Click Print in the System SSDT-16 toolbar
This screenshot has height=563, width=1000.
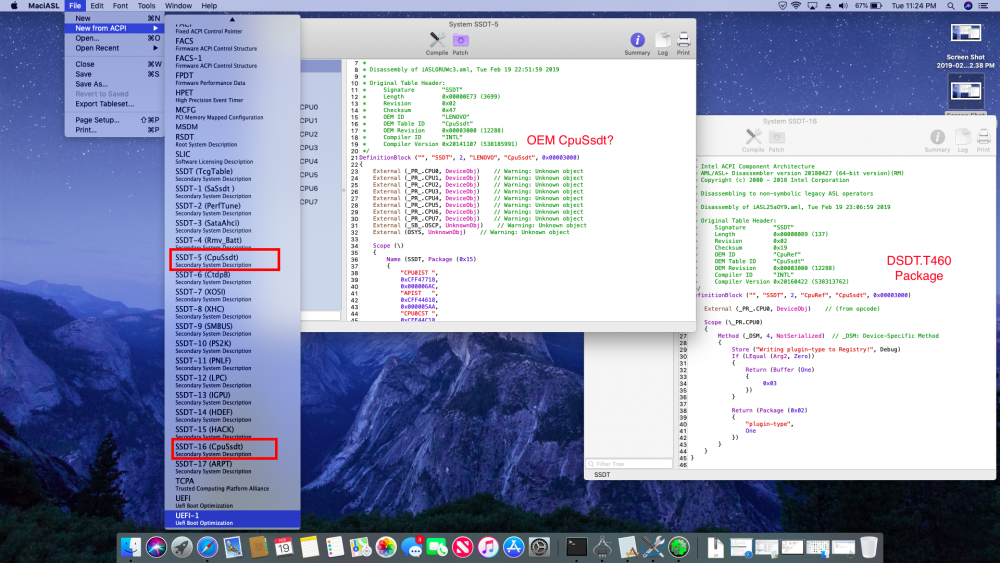983,140
